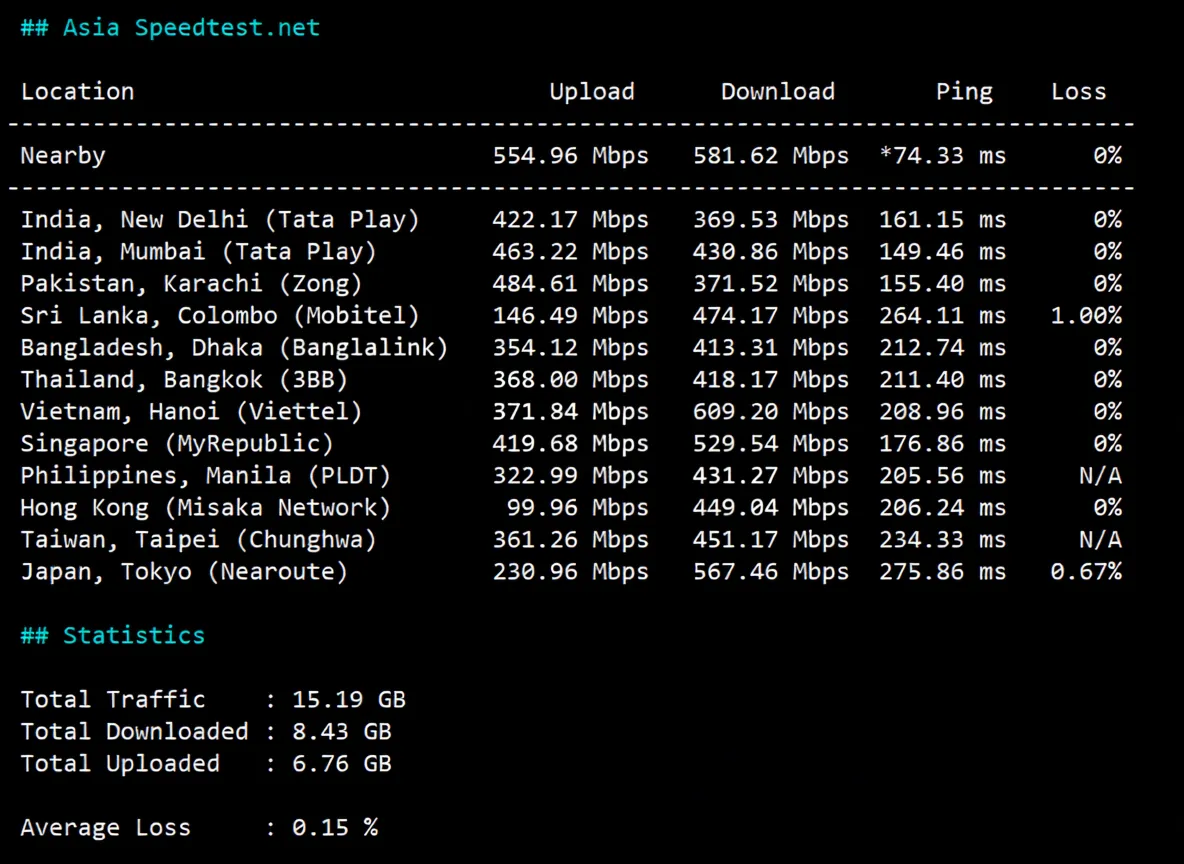1184x864 pixels.
Task: Select Tokyo download value 567.46 Mbps
Action: (x=771, y=572)
